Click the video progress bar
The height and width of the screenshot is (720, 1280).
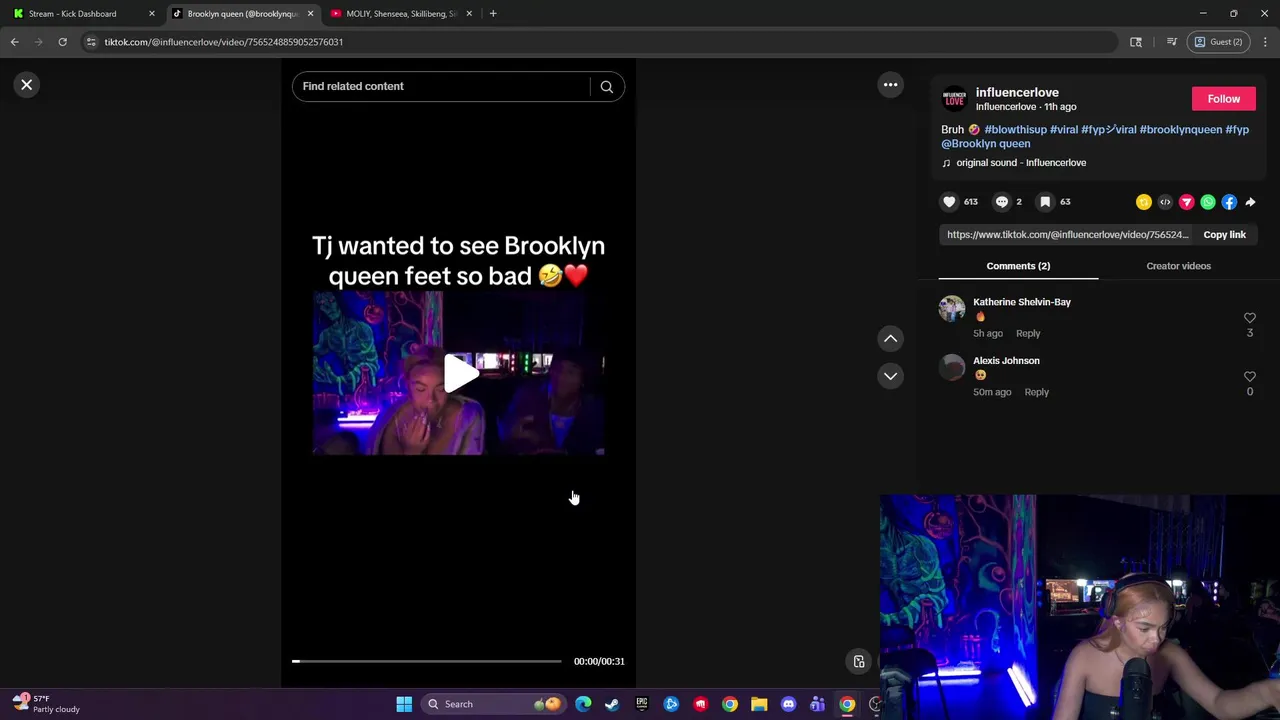point(427,661)
